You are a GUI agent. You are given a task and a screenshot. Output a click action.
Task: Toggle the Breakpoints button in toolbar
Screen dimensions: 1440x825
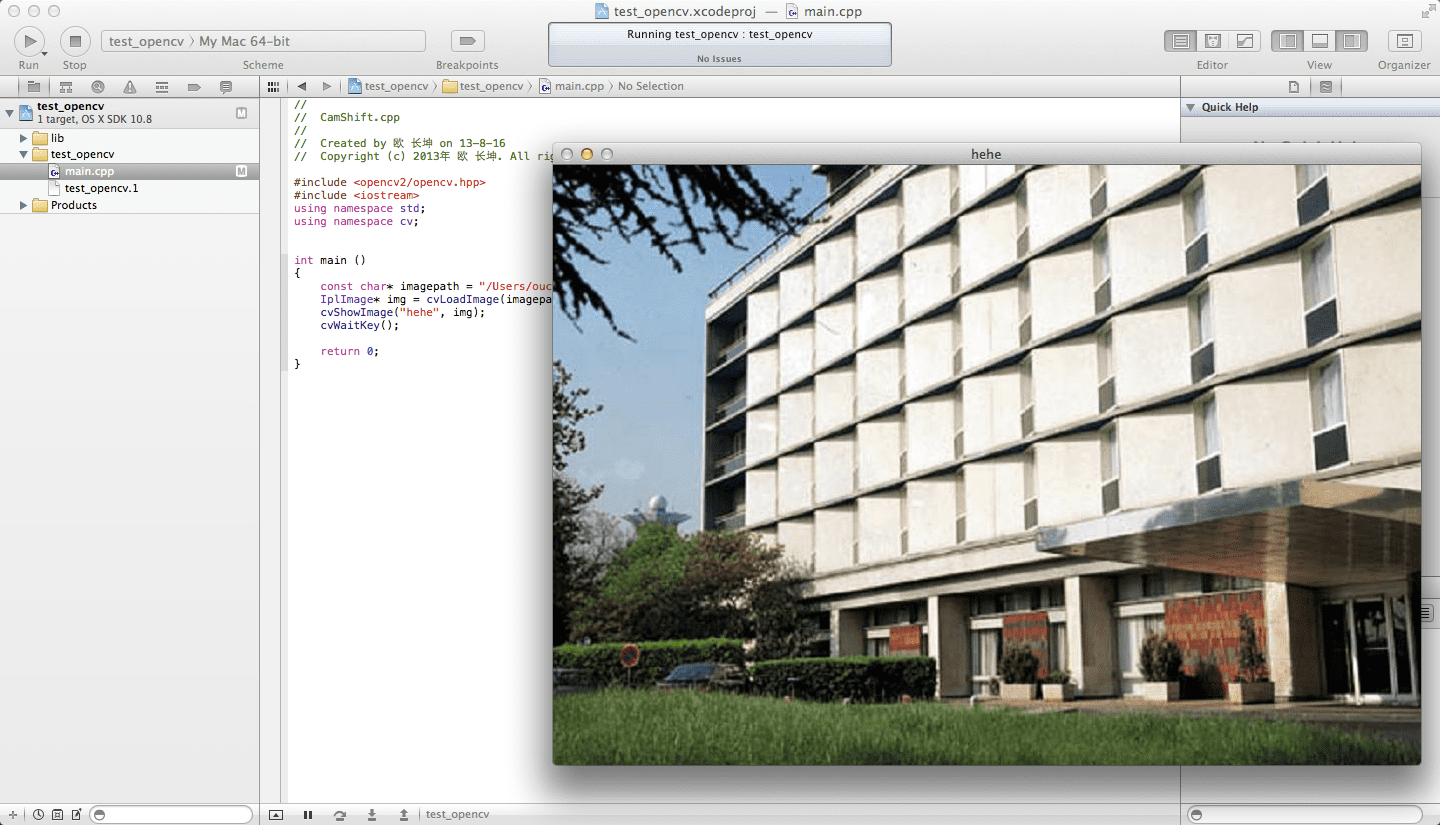pos(467,41)
